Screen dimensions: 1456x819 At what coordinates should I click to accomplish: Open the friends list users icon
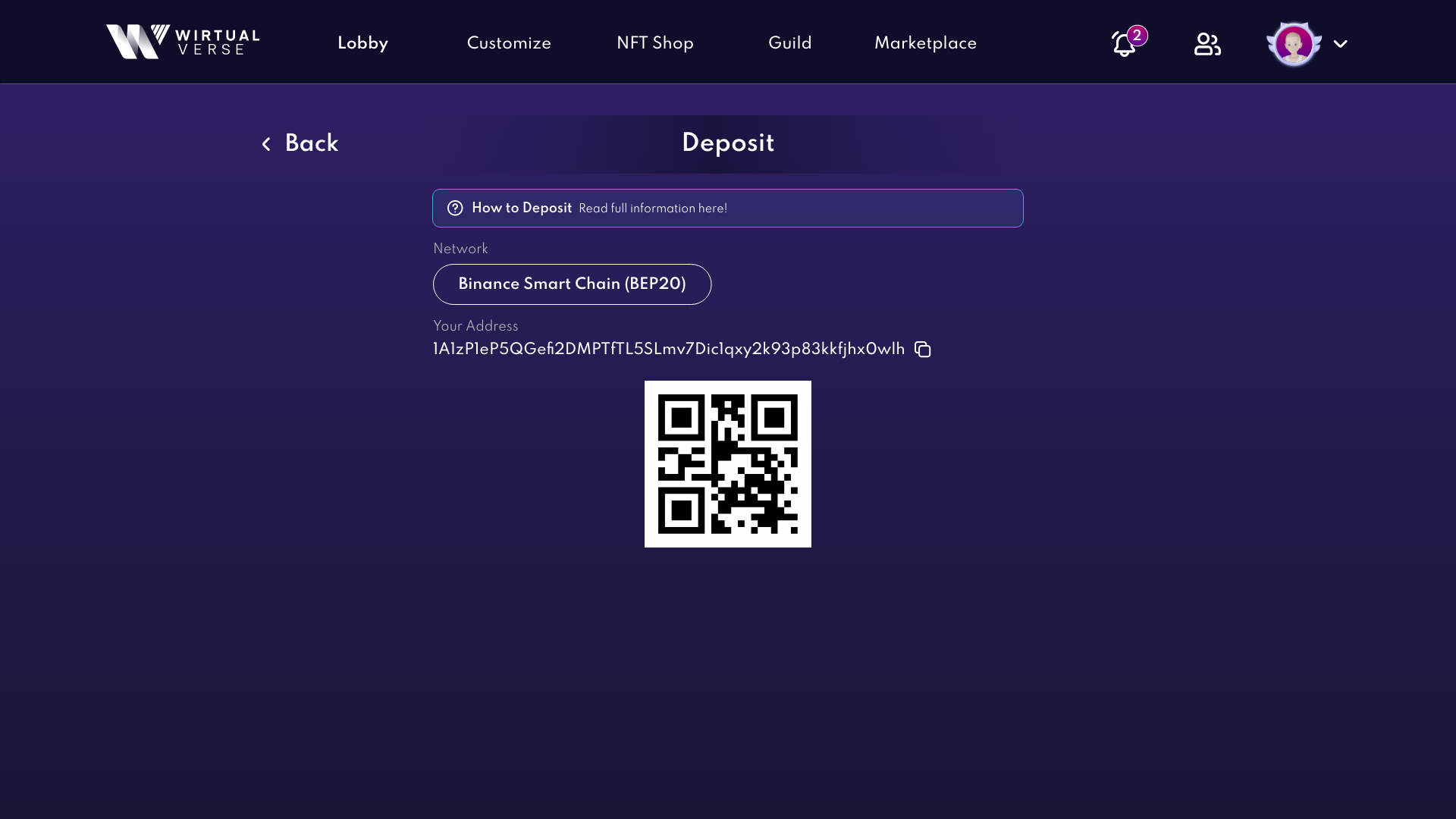click(1207, 44)
